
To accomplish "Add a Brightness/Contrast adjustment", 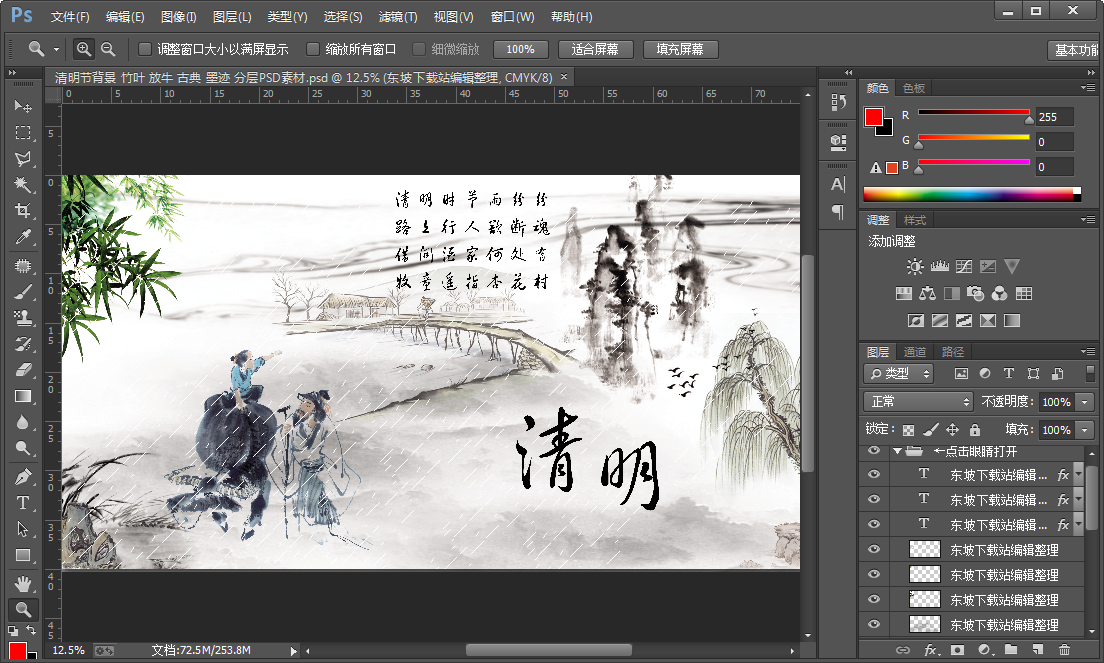I will (915, 267).
